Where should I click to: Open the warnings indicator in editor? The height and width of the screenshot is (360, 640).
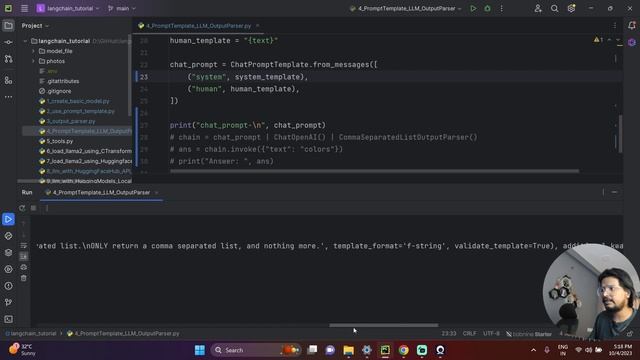[598, 40]
